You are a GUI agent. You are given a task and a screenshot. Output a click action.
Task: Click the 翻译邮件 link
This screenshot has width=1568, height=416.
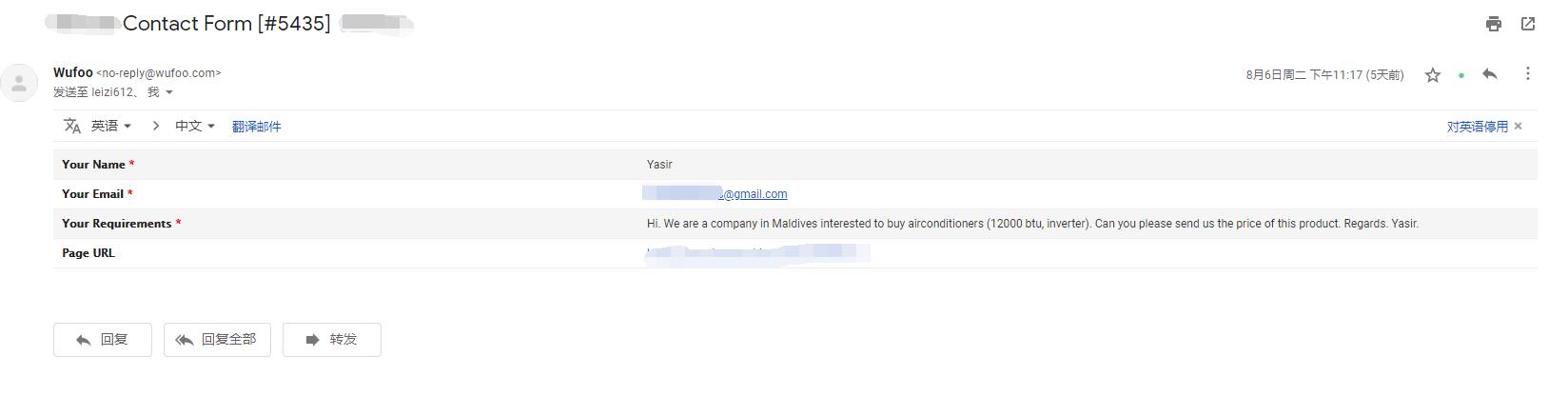[257, 127]
